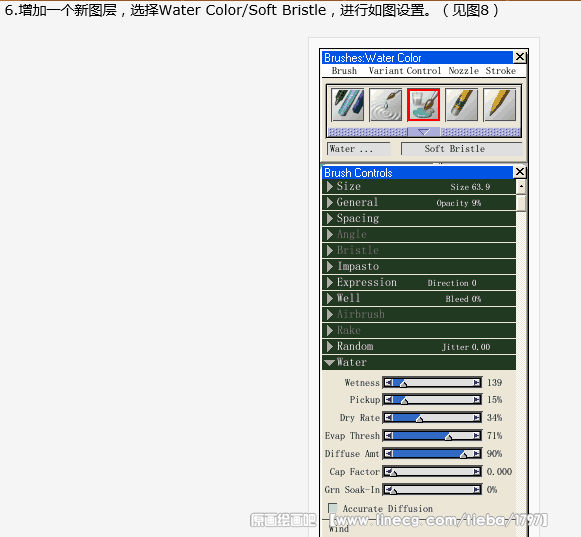Adjust the Cap Factor slider
This screenshot has width=581, height=537.
[x=432, y=471]
